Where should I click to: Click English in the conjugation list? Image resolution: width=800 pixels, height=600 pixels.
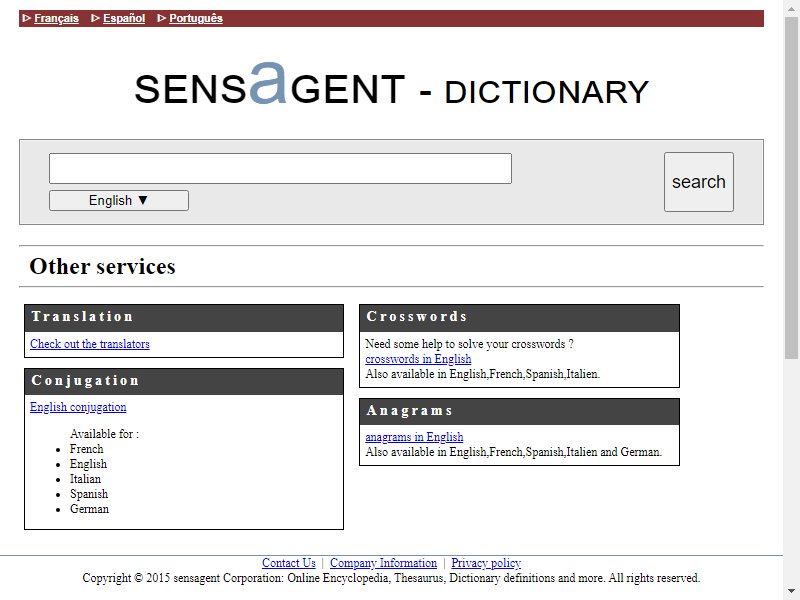point(88,464)
